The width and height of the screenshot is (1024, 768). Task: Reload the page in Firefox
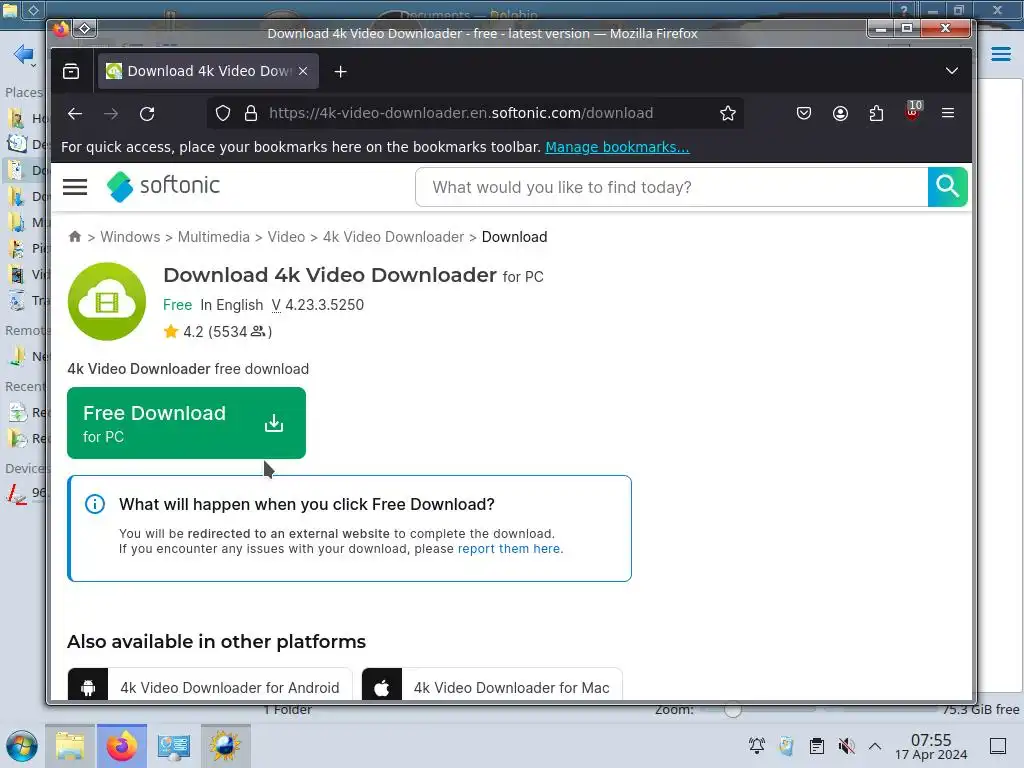click(147, 114)
